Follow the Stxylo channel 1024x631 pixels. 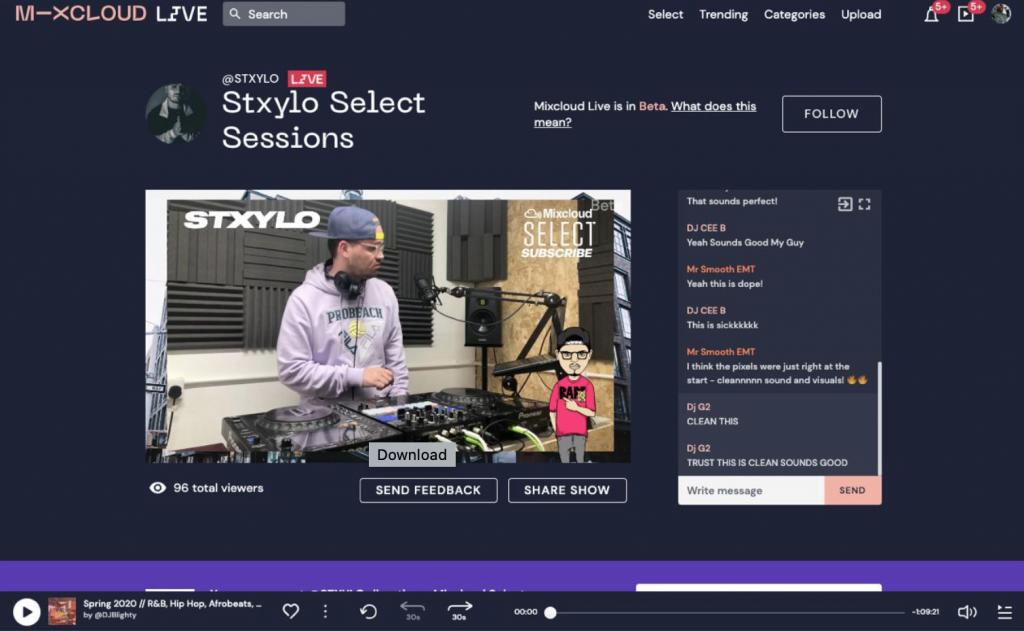(x=831, y=113)
